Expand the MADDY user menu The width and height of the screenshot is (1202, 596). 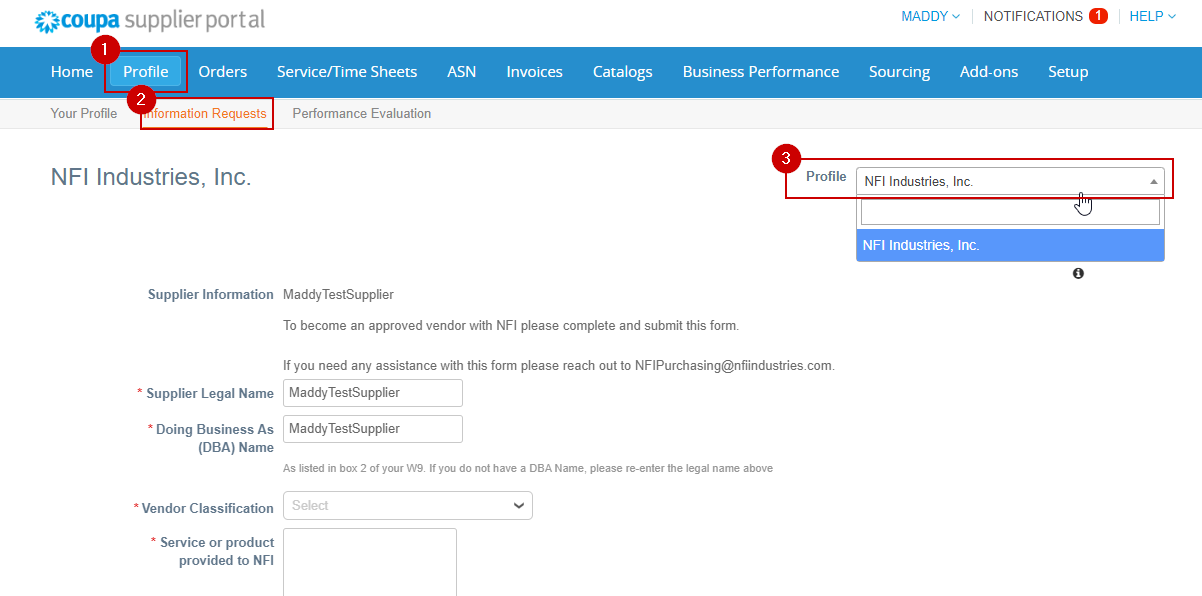pyautogui.click(x=931, y=17)
